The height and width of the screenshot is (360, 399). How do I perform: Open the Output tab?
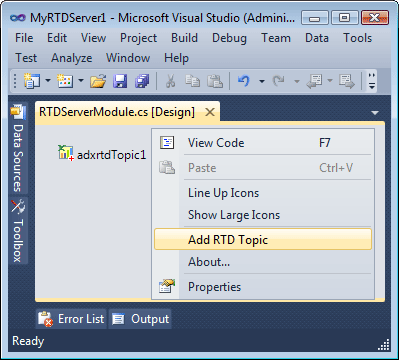pos(140,319)
